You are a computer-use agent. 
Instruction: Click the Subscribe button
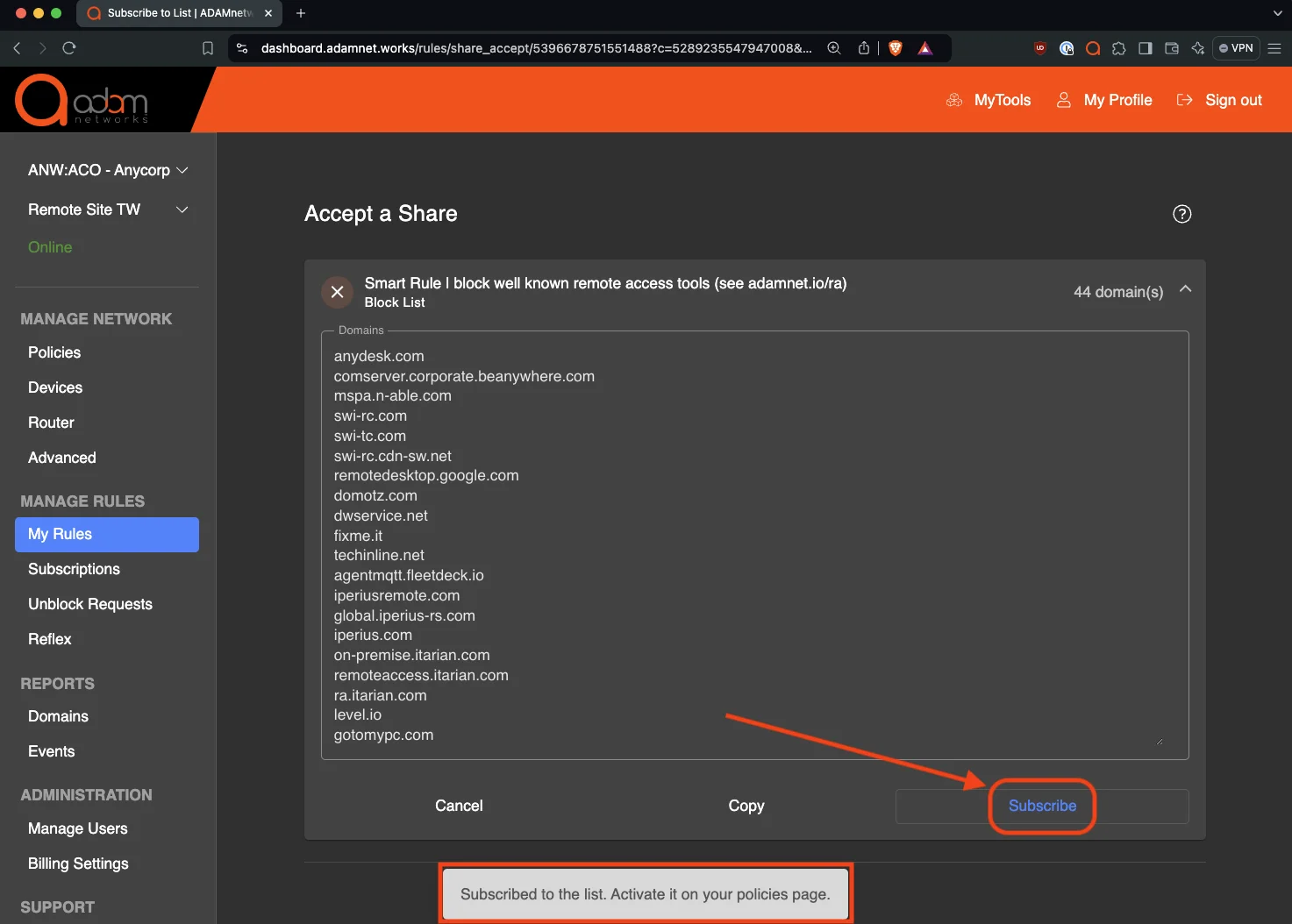tap(1042, 806)
